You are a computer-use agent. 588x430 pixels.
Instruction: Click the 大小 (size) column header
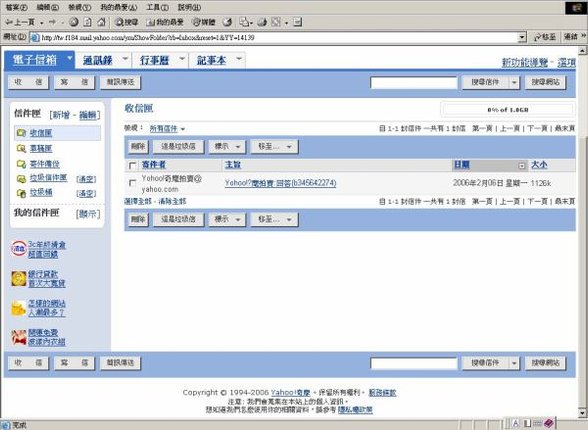(539, 165)
